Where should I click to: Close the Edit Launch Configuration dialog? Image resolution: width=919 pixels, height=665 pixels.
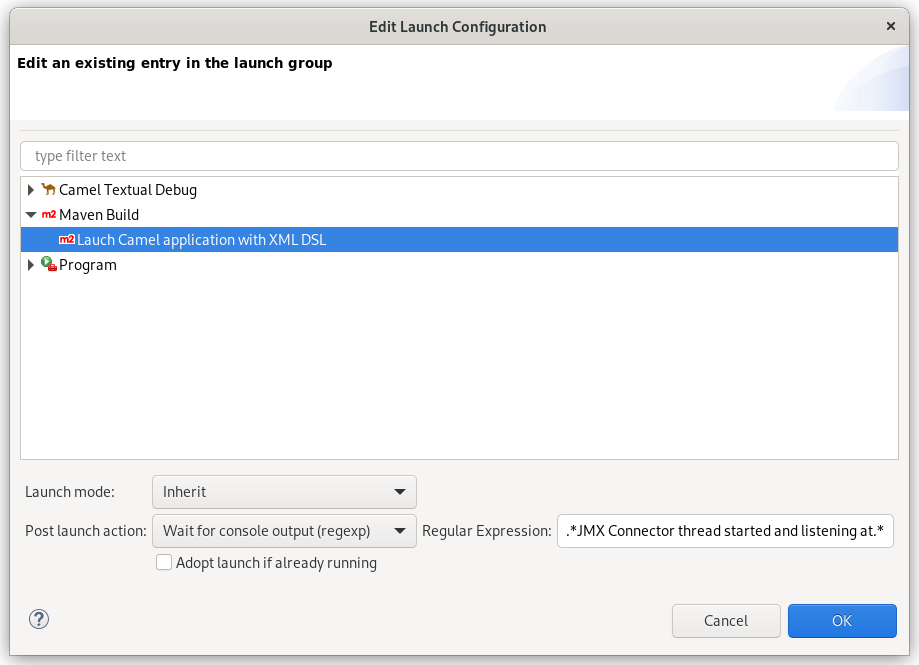pyautogui.click(x=890, y=26)
